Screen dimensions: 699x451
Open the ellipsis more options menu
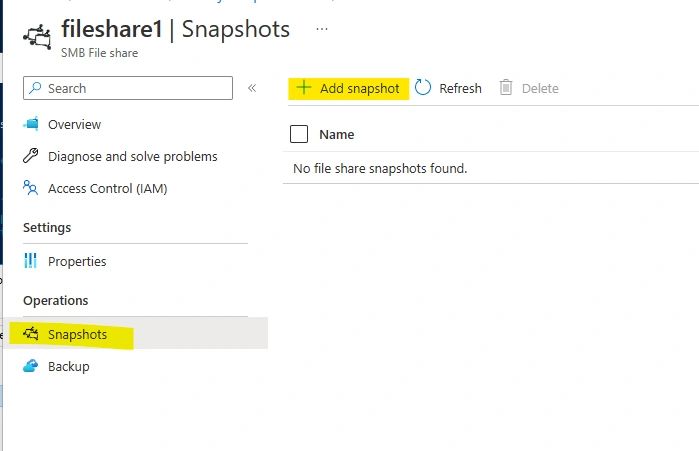[322, 29]
